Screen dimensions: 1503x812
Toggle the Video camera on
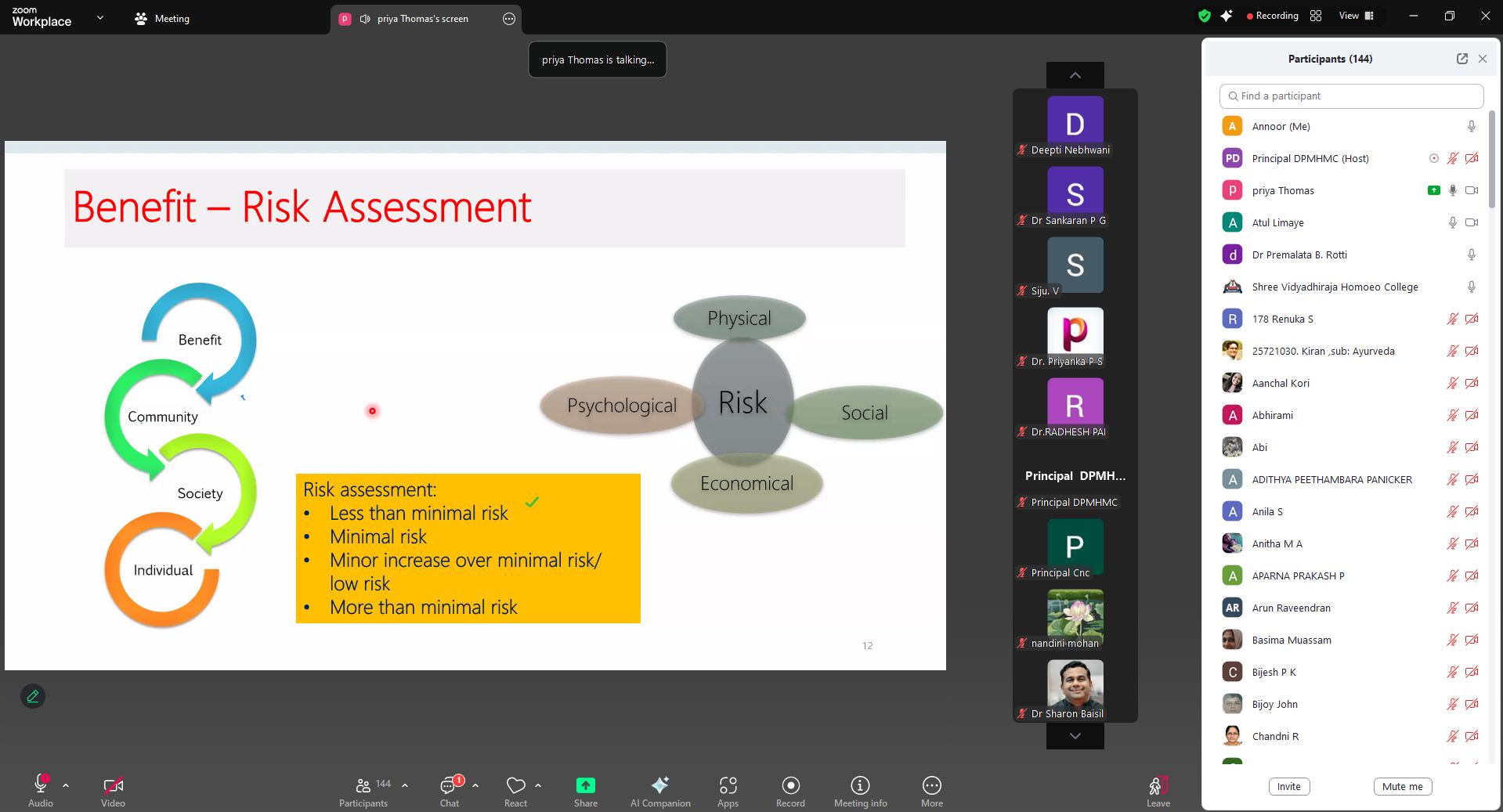(113, 785)
